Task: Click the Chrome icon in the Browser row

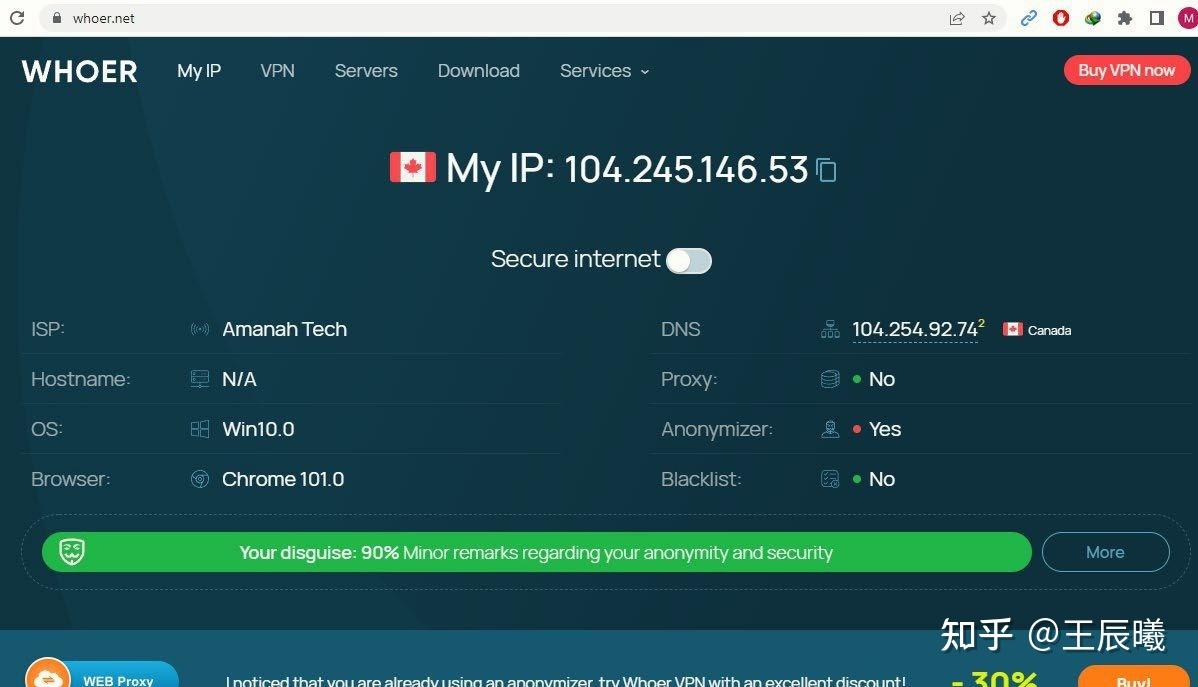Action: 199,479
